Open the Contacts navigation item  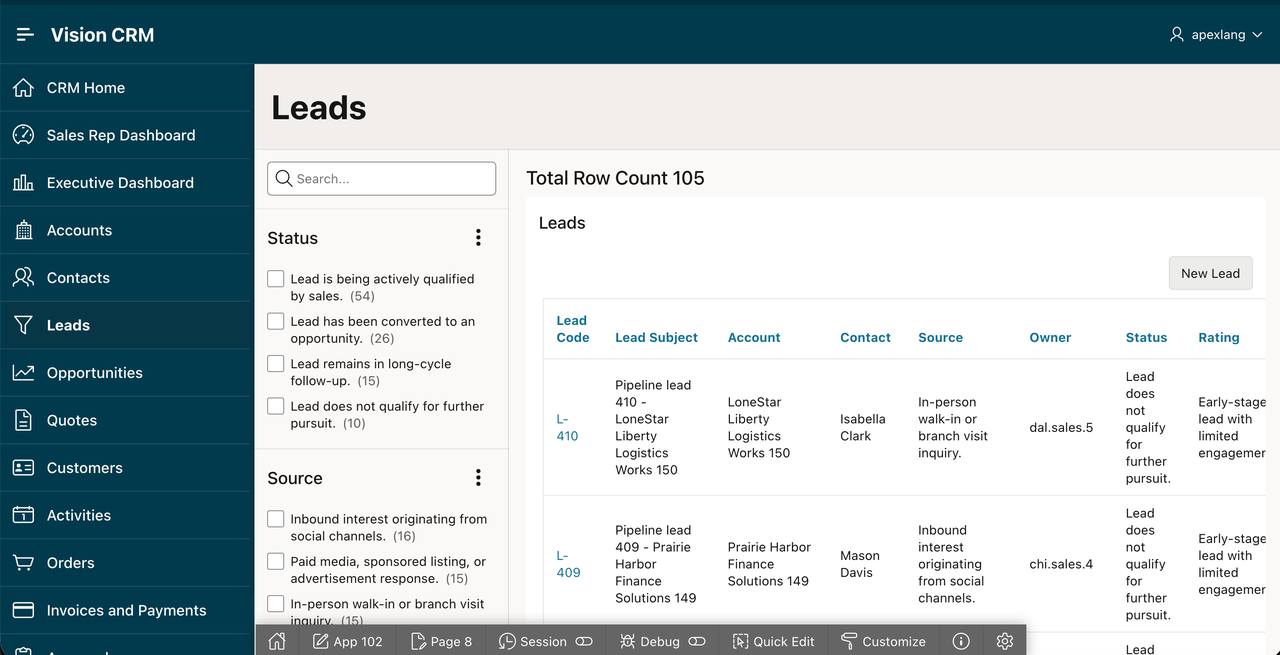(126, 278)
